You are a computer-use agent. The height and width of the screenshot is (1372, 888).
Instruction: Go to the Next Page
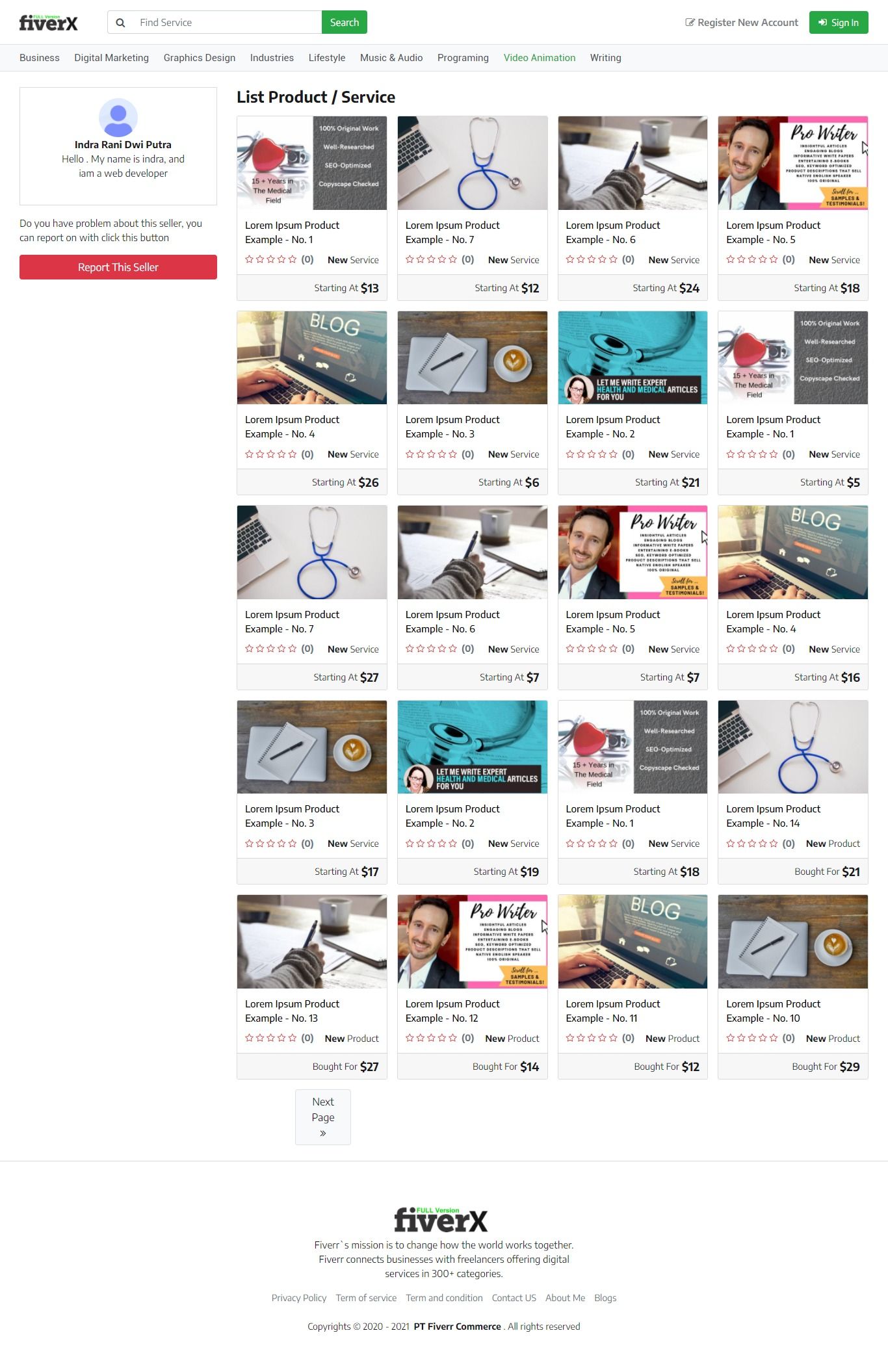click(323, 1117)
